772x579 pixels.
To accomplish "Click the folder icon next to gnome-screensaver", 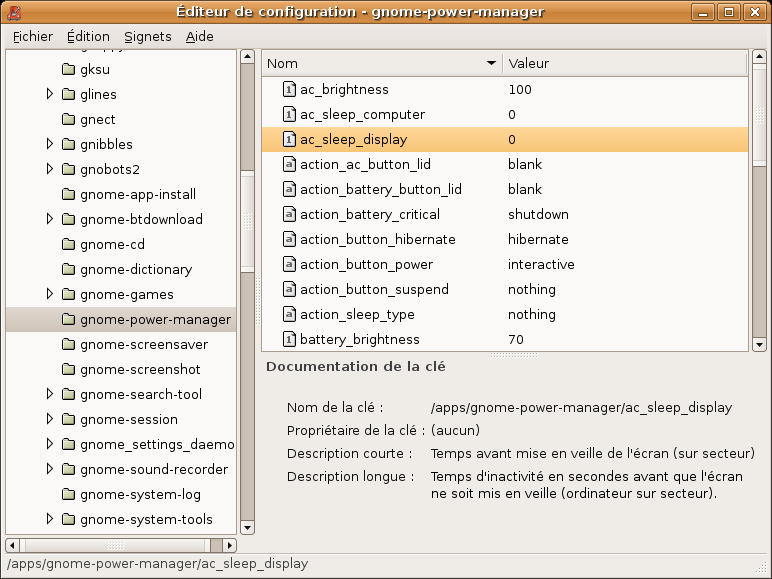I will [69, 345].
